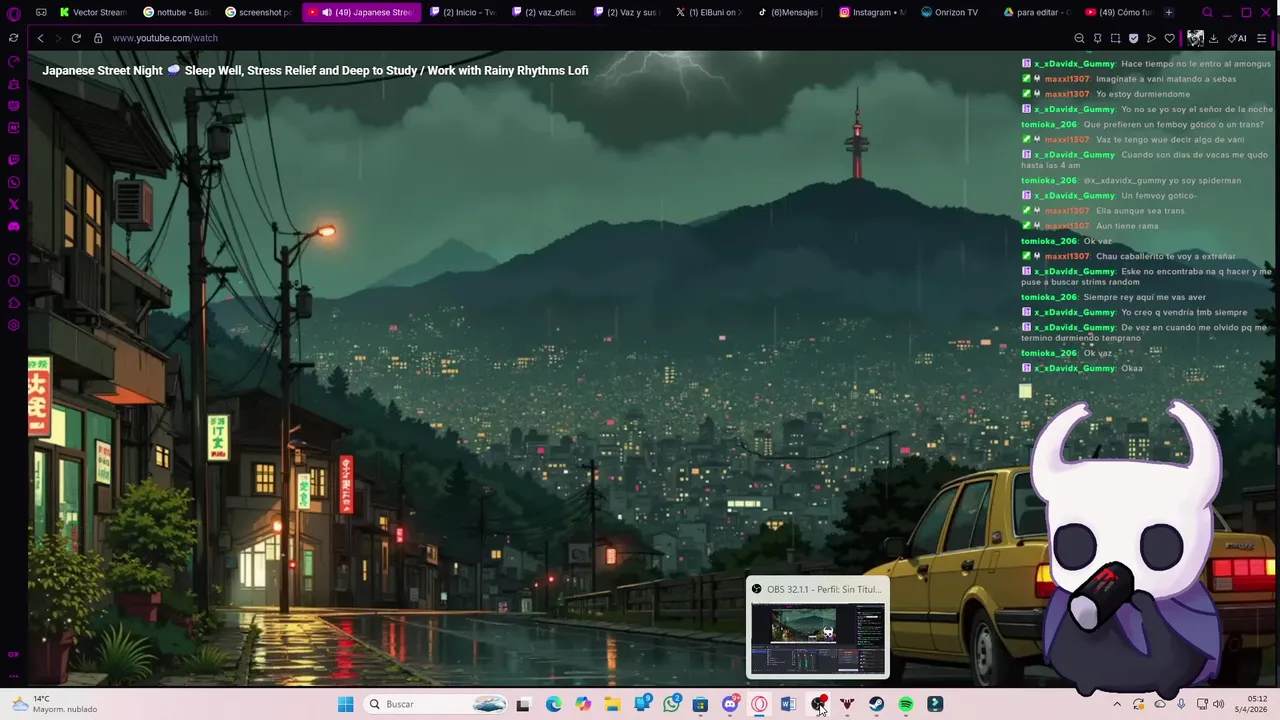Open the volume control in system tray
The width and height of the screenshot is (1280, 720).
[1218, 704]
